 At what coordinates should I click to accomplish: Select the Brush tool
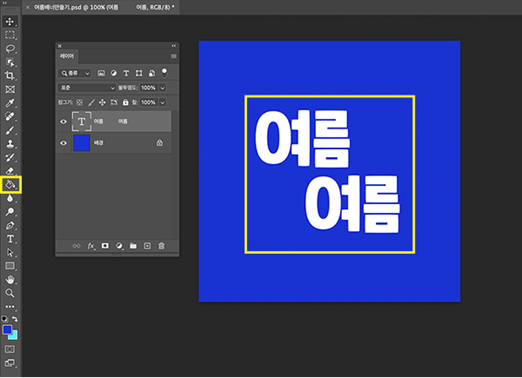click(10, 130)
